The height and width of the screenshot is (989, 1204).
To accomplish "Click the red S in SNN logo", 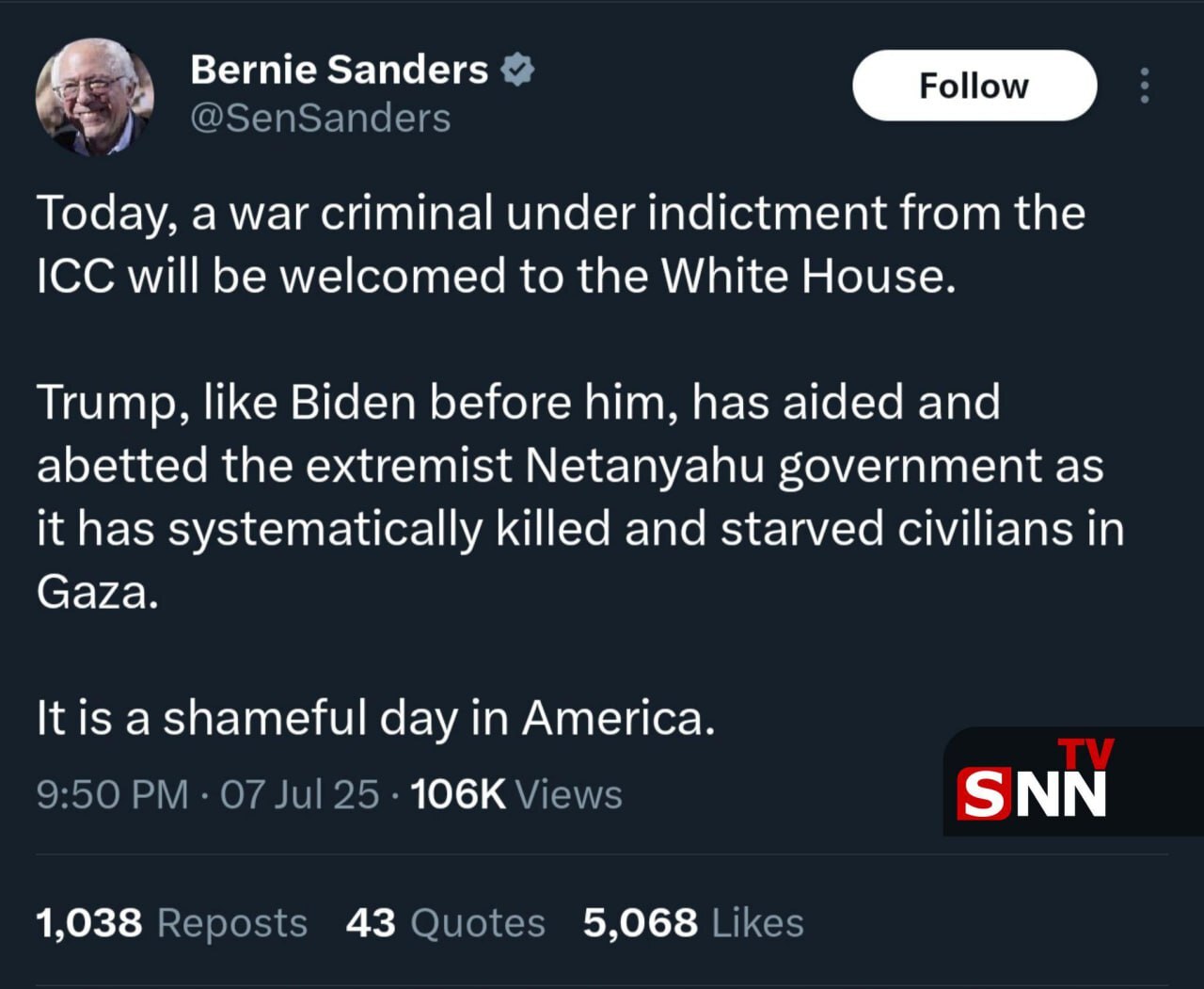I will point(983,794).
